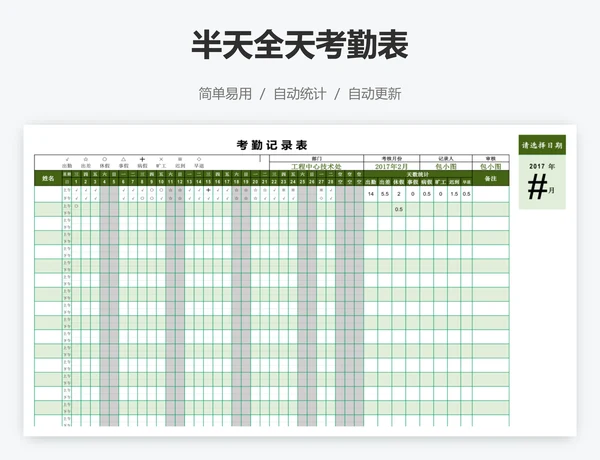600x460 pixels.
Task: Click the 半天全天考勤表 main heading
Action: [x=300, y=45]
